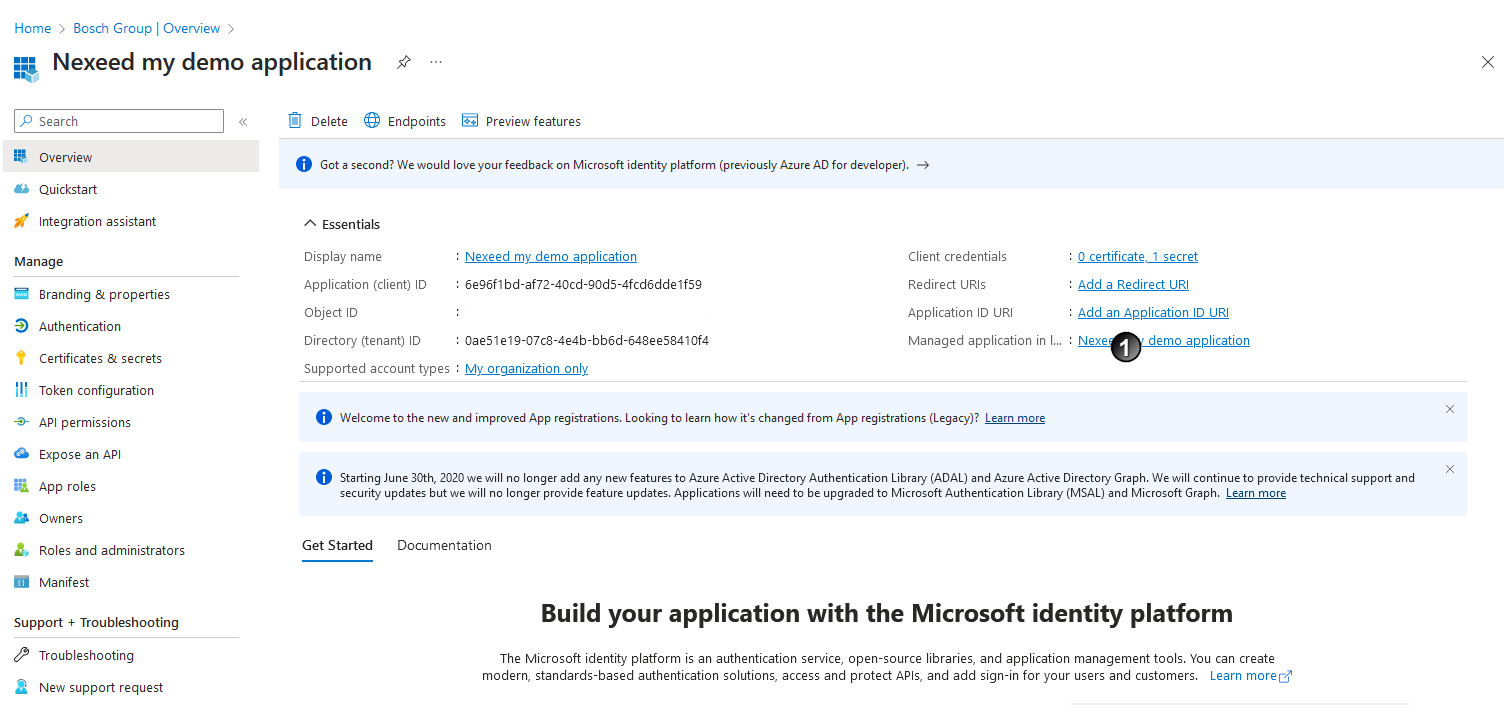Click the Quickstart cloud icon
1509x724 pixels.
21,189
